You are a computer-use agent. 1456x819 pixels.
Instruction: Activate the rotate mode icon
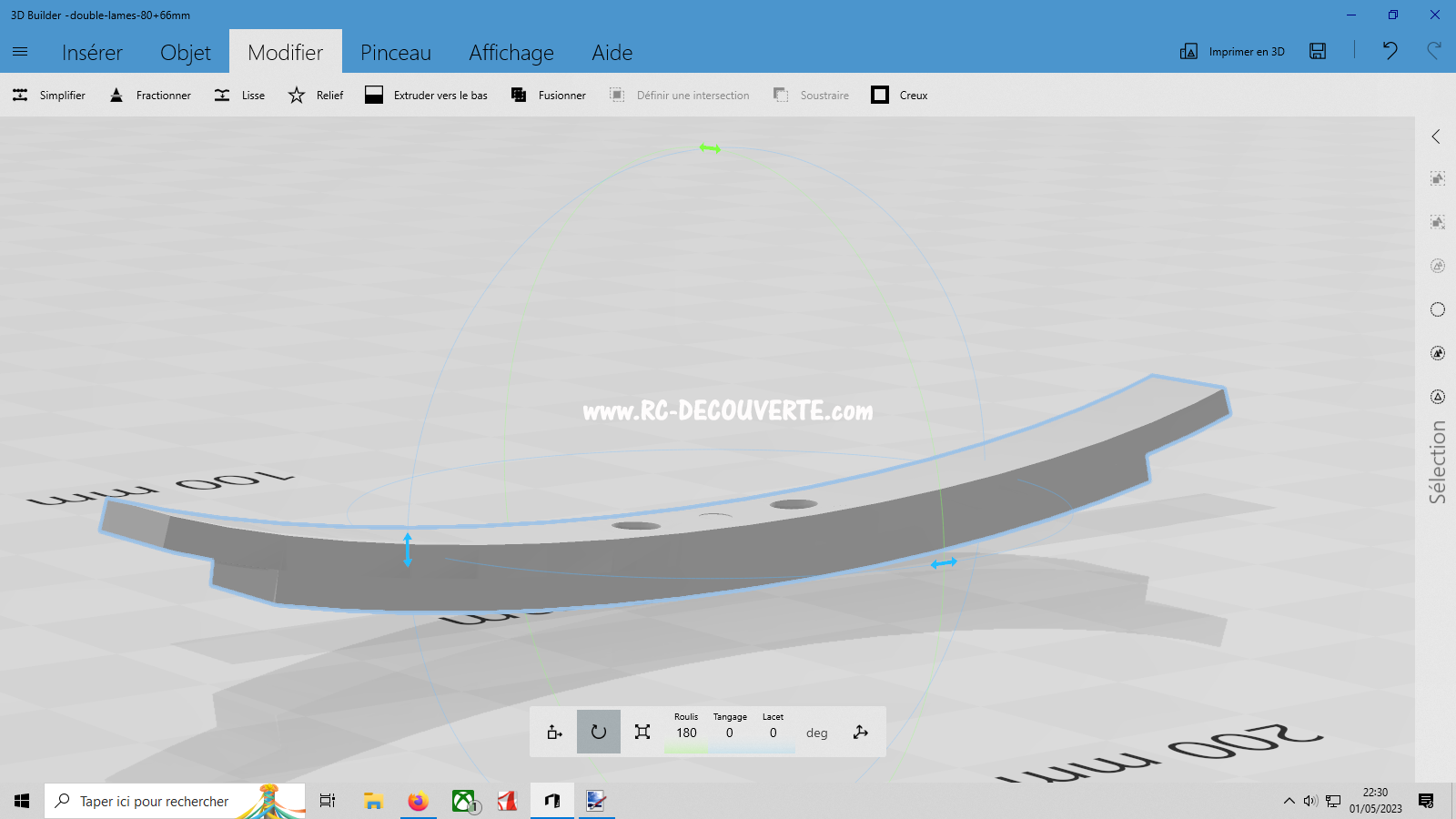(x=599, y=732)
